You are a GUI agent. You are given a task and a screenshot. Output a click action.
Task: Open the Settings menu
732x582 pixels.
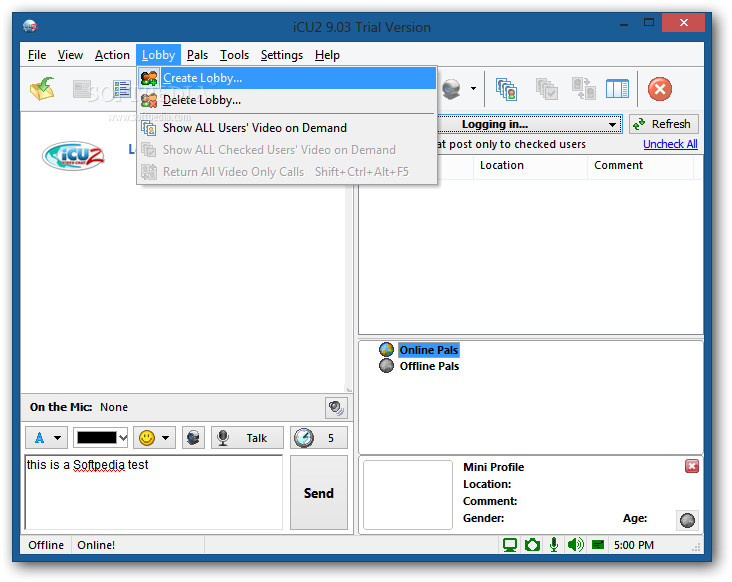pyautogui.click(x=282, y=55)
